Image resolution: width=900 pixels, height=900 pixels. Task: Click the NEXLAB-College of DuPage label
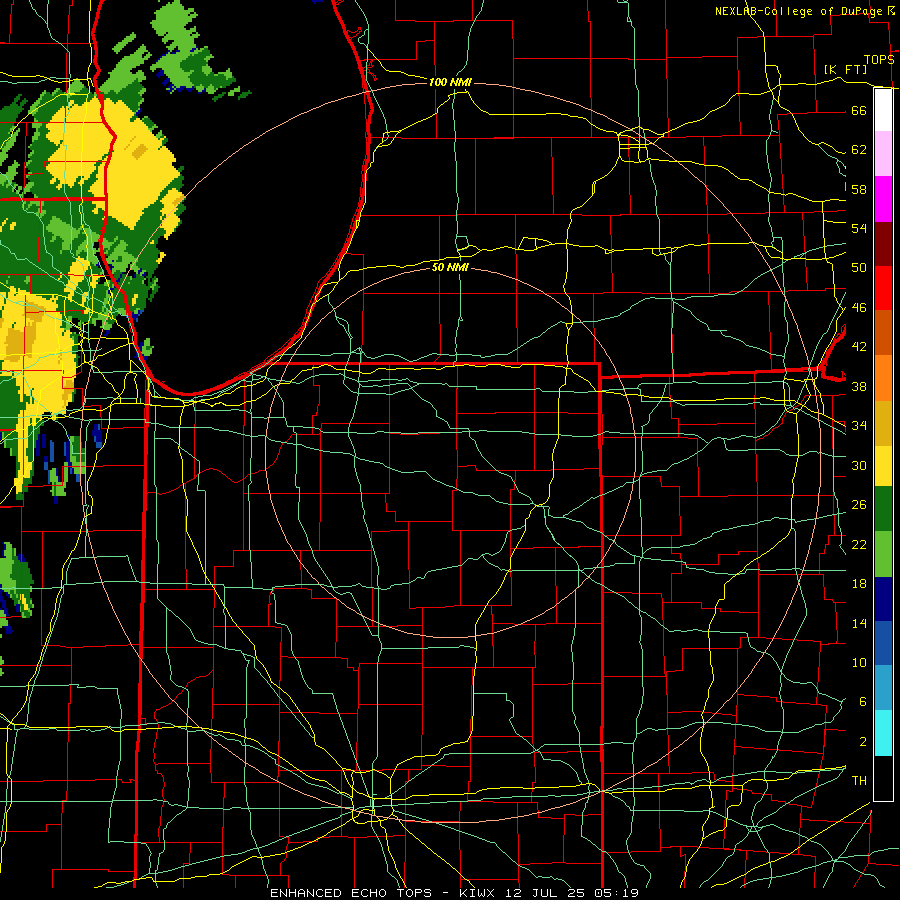[798, 11]
